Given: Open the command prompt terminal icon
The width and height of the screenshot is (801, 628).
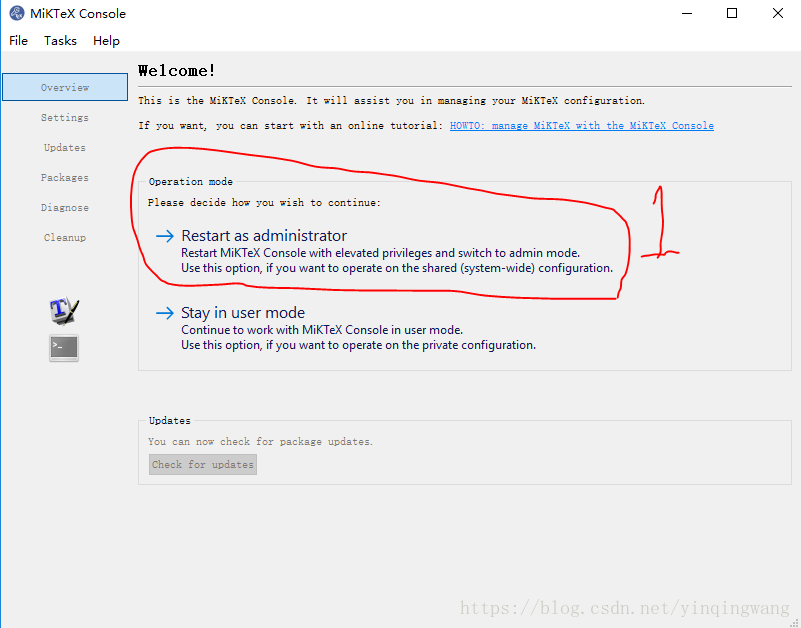Looking at the screenshot, I should (64, 348).
